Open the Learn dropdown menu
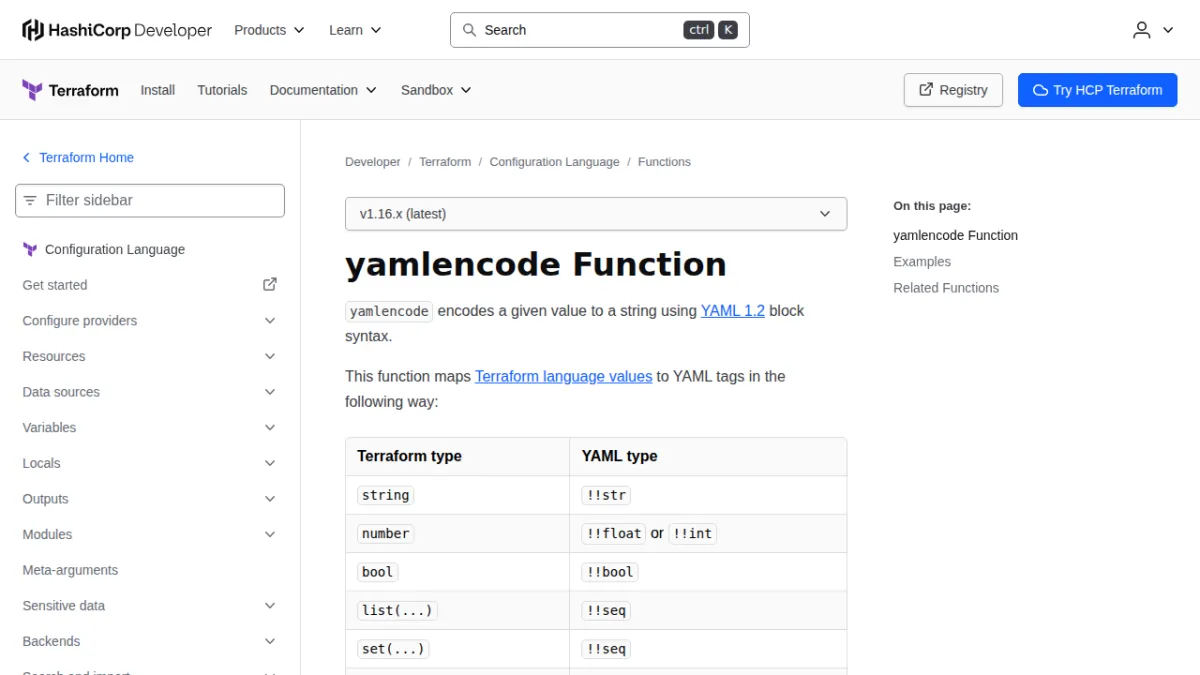Image resolution: width=1200 pixels, height=675 pixels. [355, 30]
